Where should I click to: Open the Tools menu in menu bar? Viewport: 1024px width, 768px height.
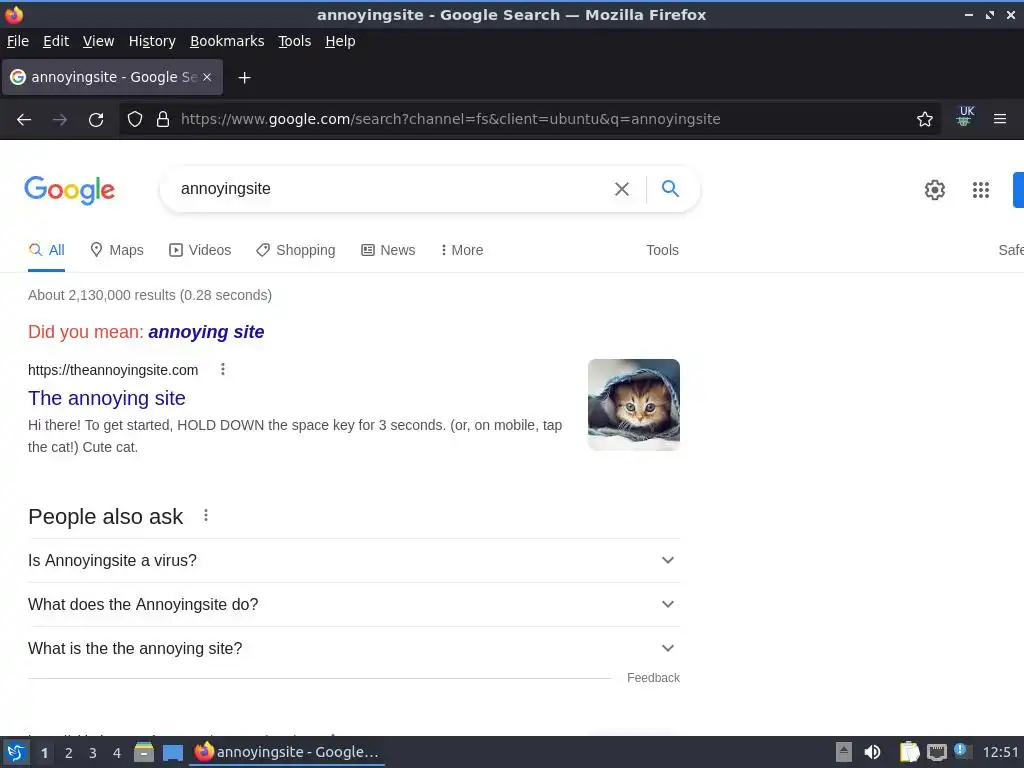coord(295,41)
